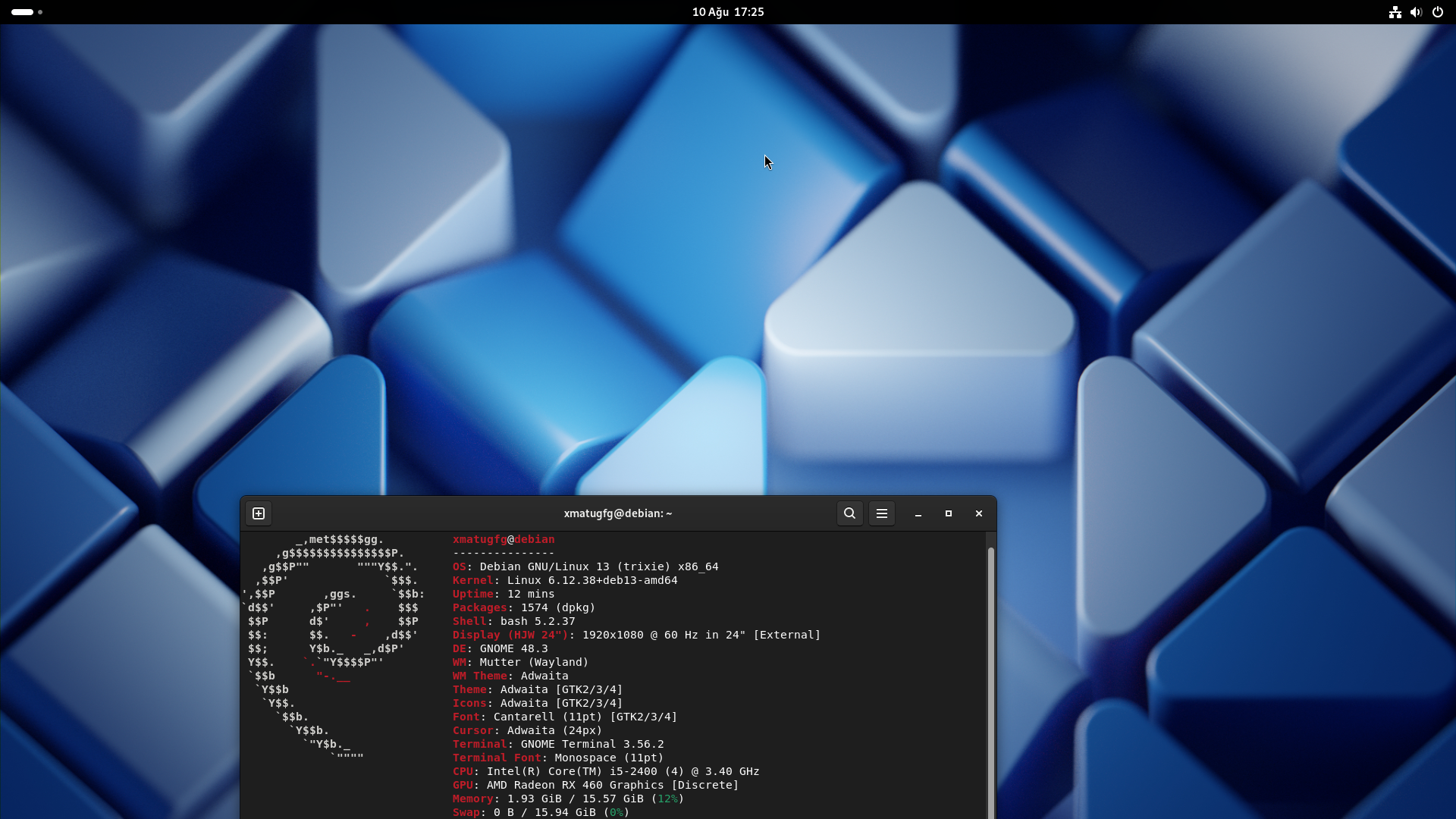
Task: Close the xmatugfg@debian terminal window
Action: pyautogui.click(x=978, y=513)
